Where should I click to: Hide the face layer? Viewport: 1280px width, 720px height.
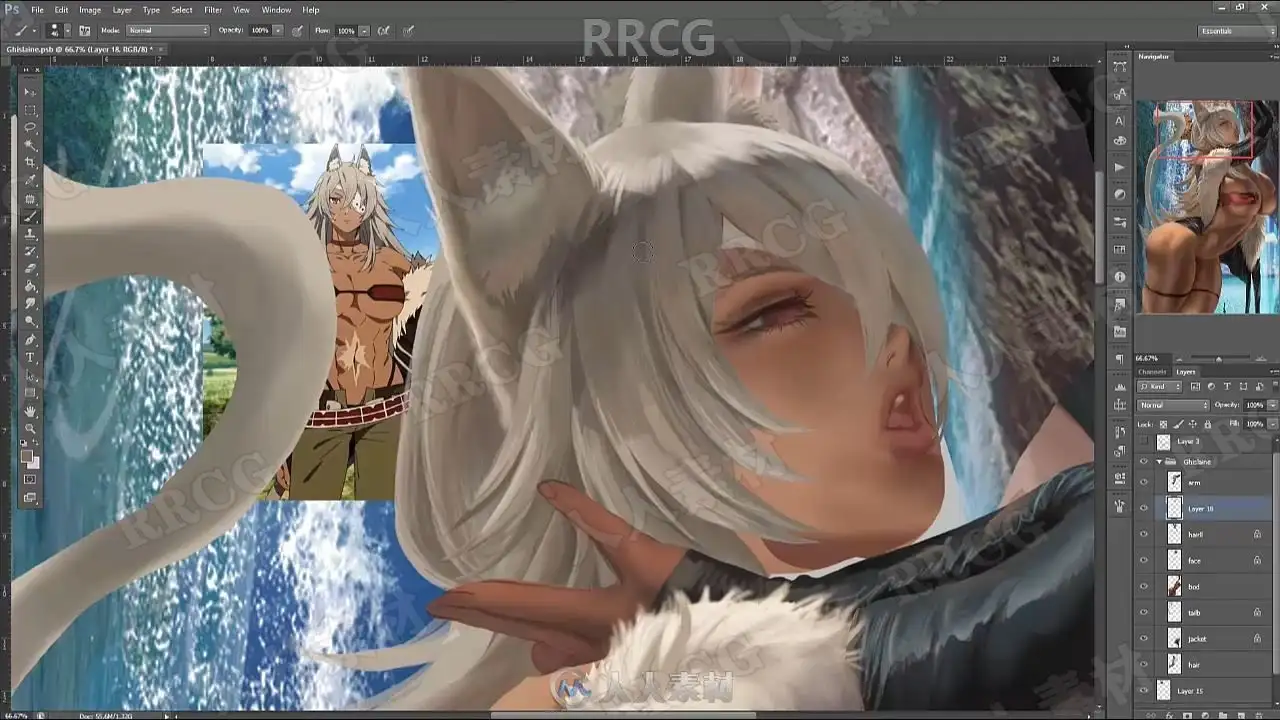point(1144,561)
